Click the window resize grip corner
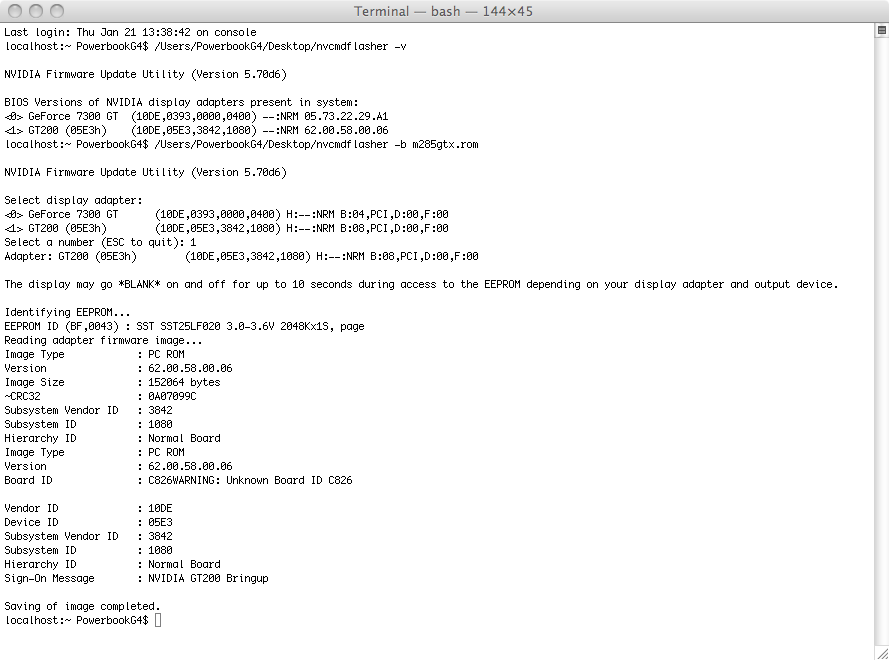Screen dimensions: 889x660 click(882, 654)
